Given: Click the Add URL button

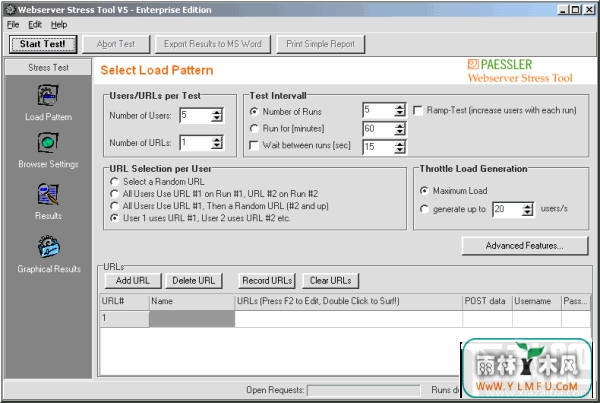Looking at the screenshot, I should pyautogui.click(x=133, y=281).
